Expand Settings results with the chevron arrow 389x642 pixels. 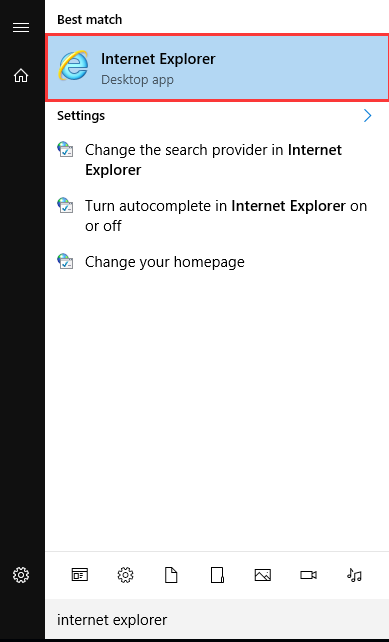(367, 116)
